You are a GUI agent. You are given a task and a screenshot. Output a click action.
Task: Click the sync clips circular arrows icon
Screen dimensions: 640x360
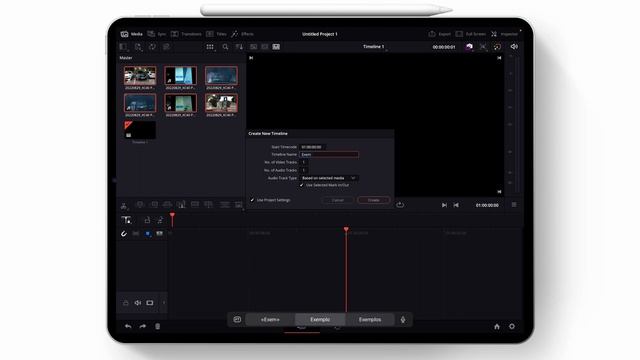coord(152,47)
